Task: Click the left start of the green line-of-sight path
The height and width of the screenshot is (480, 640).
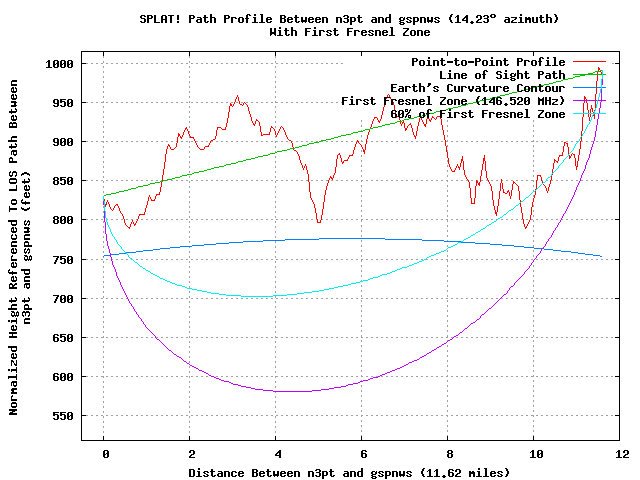Action: (104, 195)
